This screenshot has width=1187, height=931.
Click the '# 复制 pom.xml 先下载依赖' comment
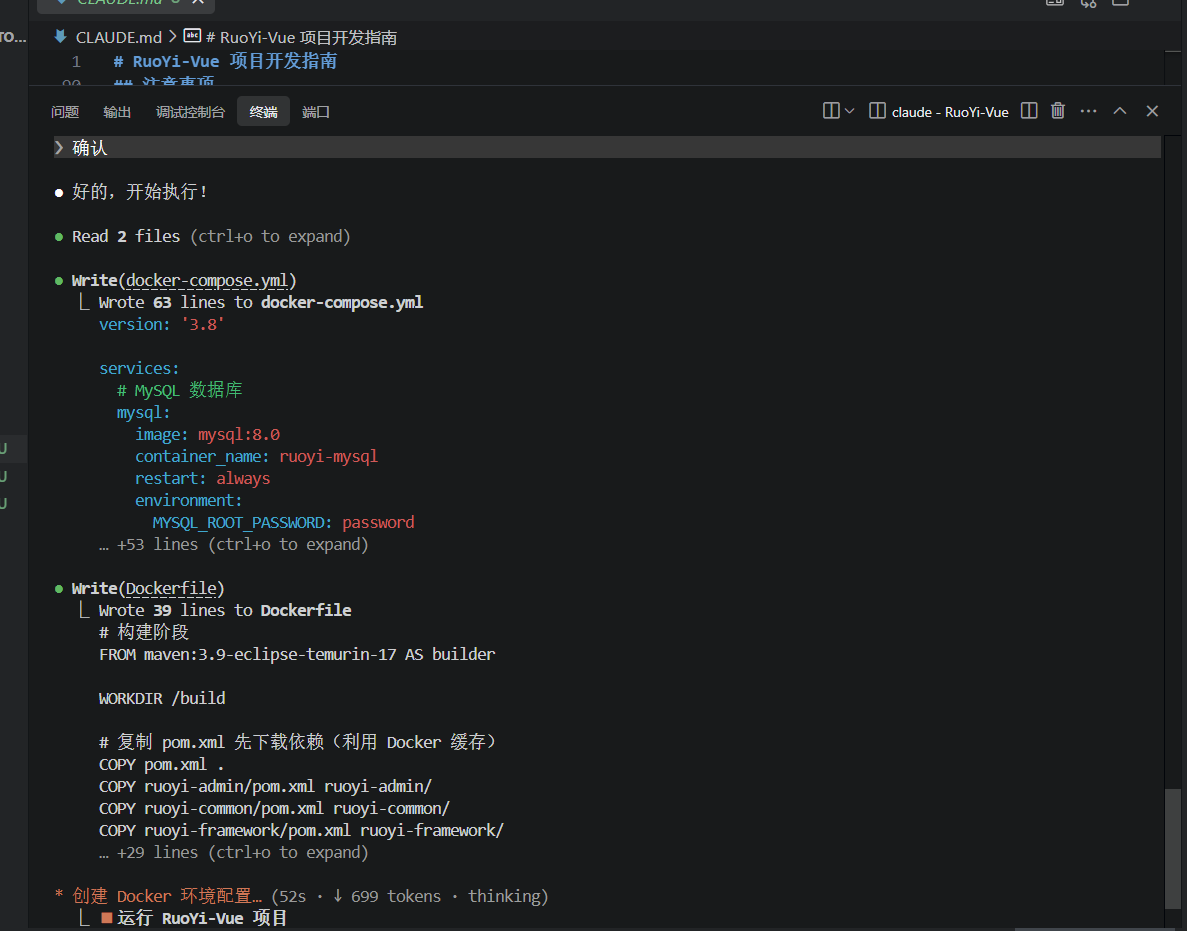click(x=297, y=743)
